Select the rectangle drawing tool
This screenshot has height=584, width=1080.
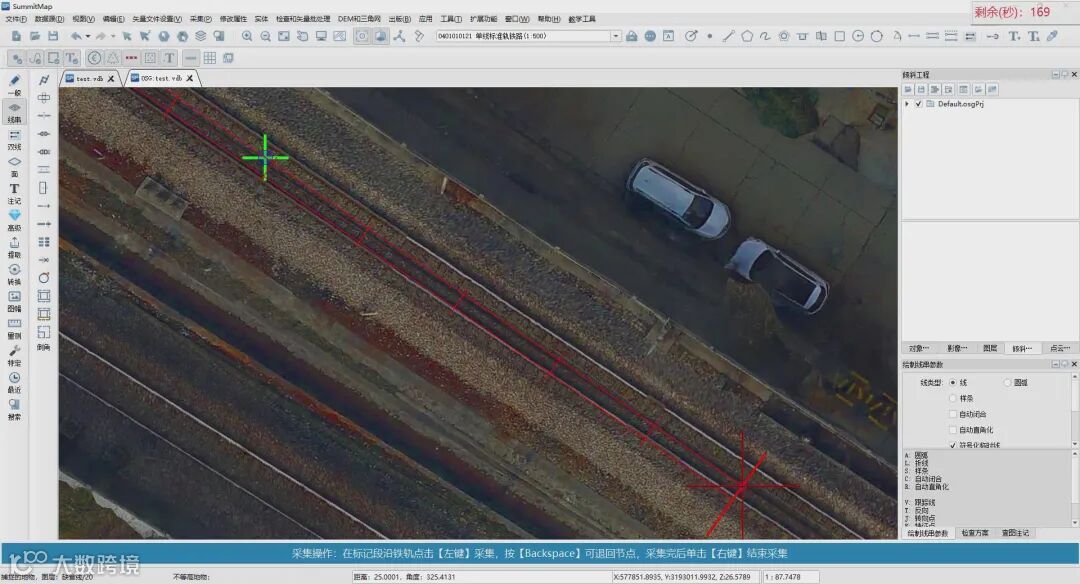coord(840,36)
